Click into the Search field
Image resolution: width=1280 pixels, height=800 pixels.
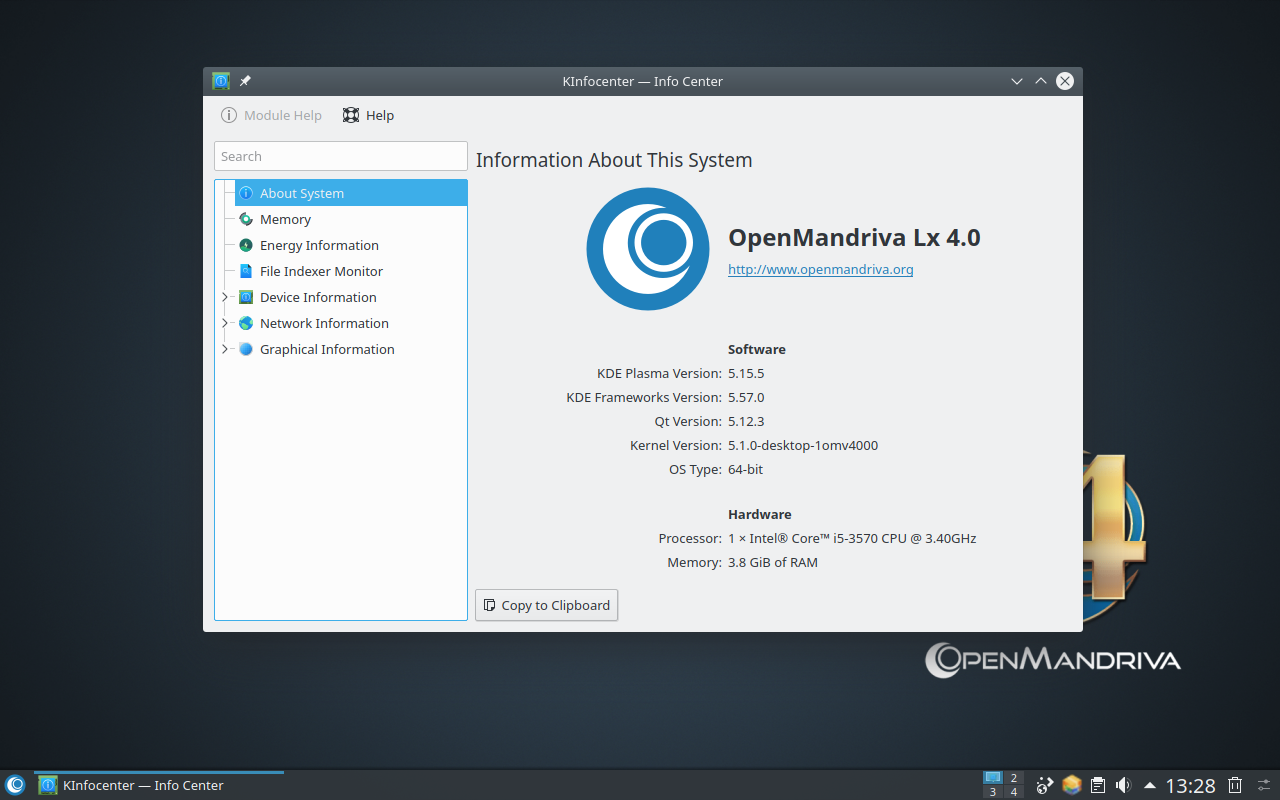coord(340,156)
